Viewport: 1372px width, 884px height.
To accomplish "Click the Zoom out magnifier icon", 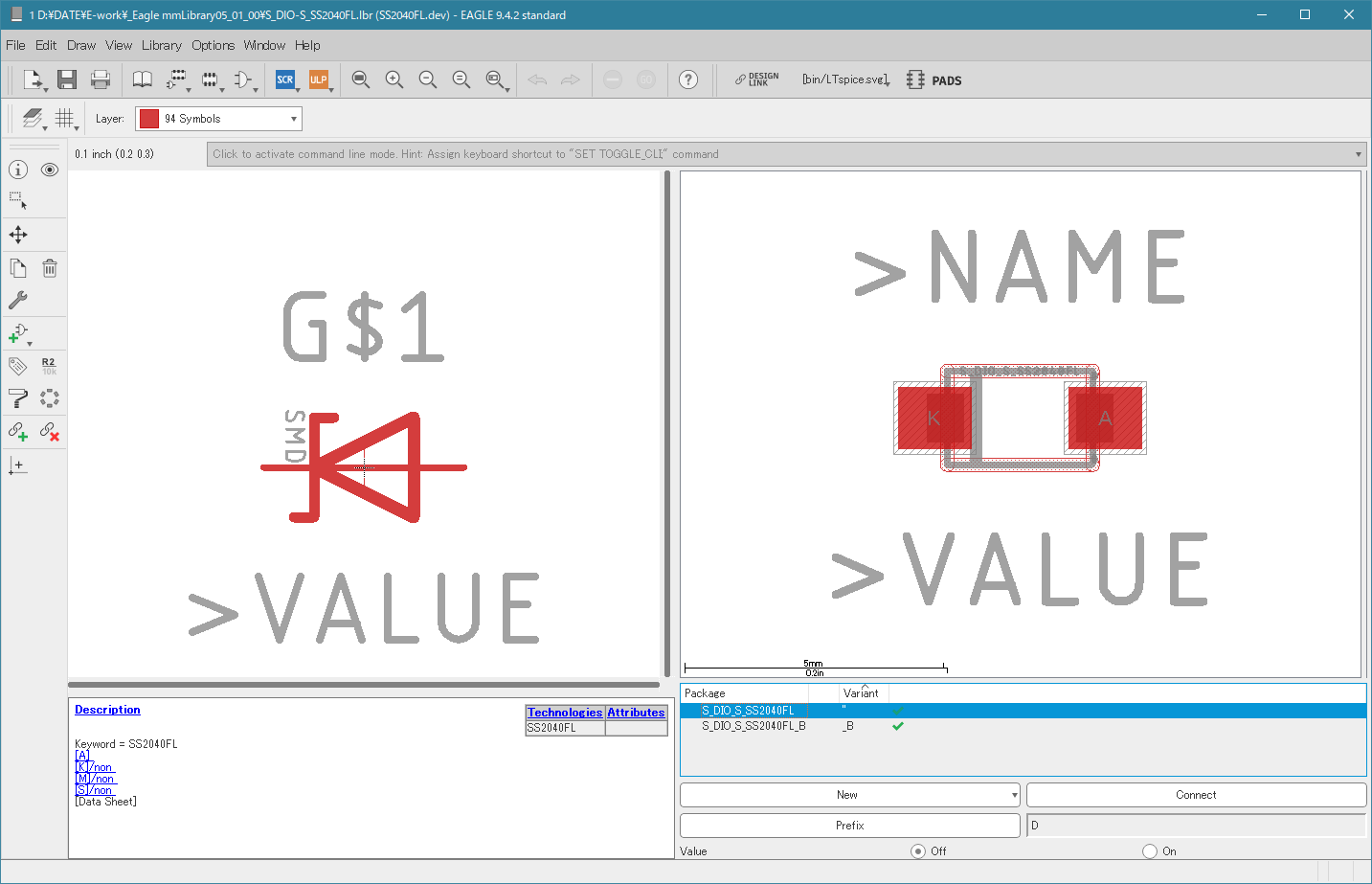I will (x=428, y=79).
